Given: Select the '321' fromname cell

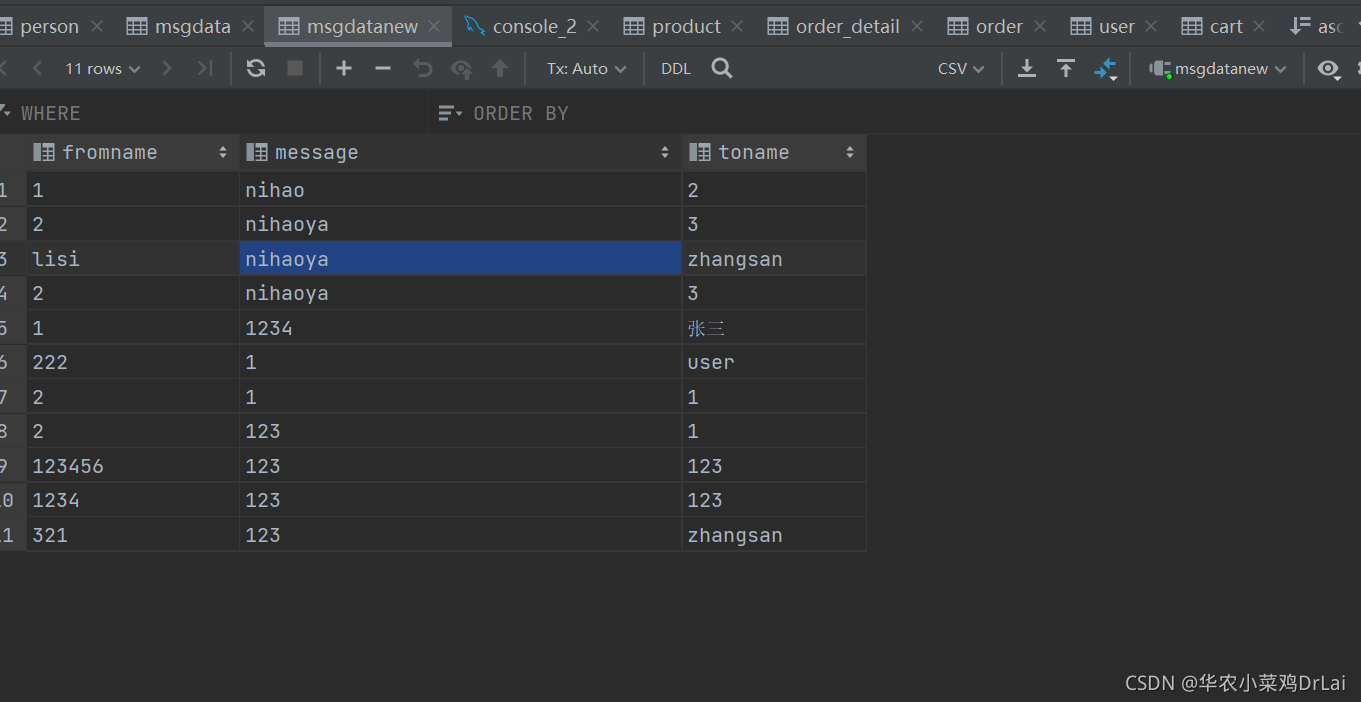Looking at the screenshot, I should coord(133,535).
